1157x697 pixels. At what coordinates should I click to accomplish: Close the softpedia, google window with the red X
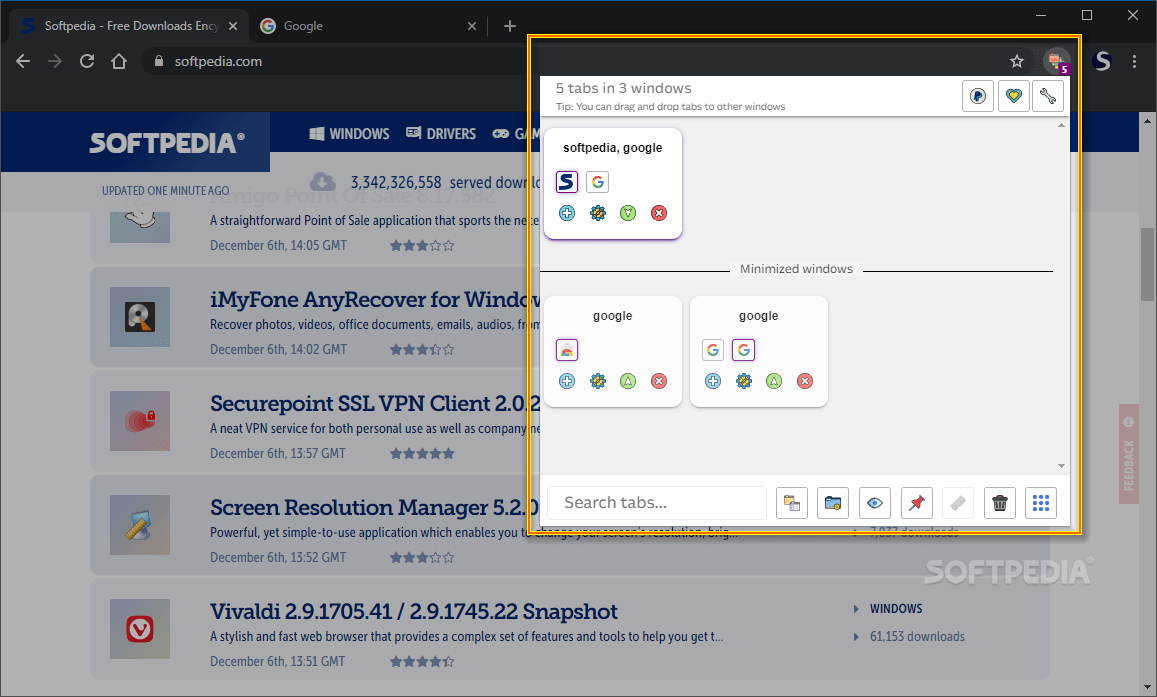(659, 213)
